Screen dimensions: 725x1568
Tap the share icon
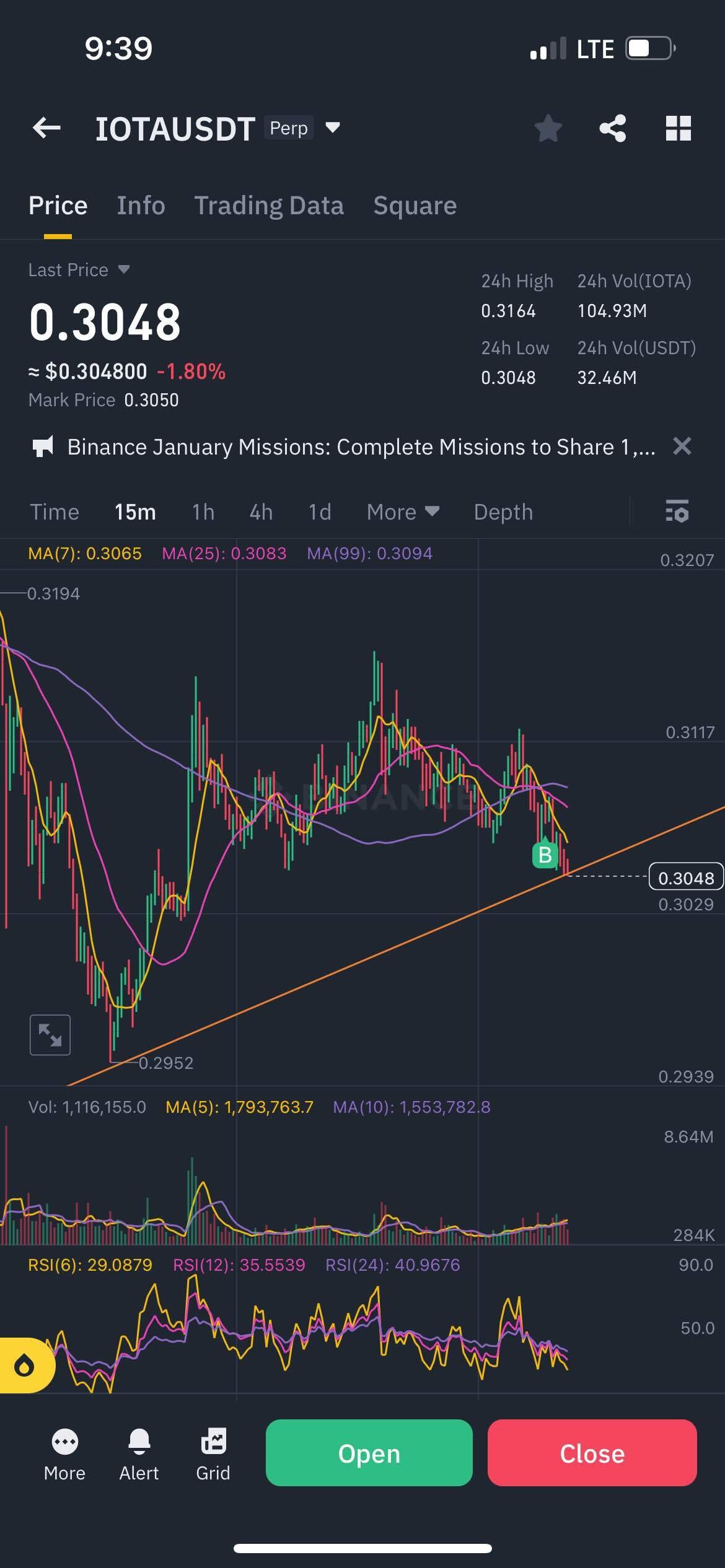tap(612, 128)
